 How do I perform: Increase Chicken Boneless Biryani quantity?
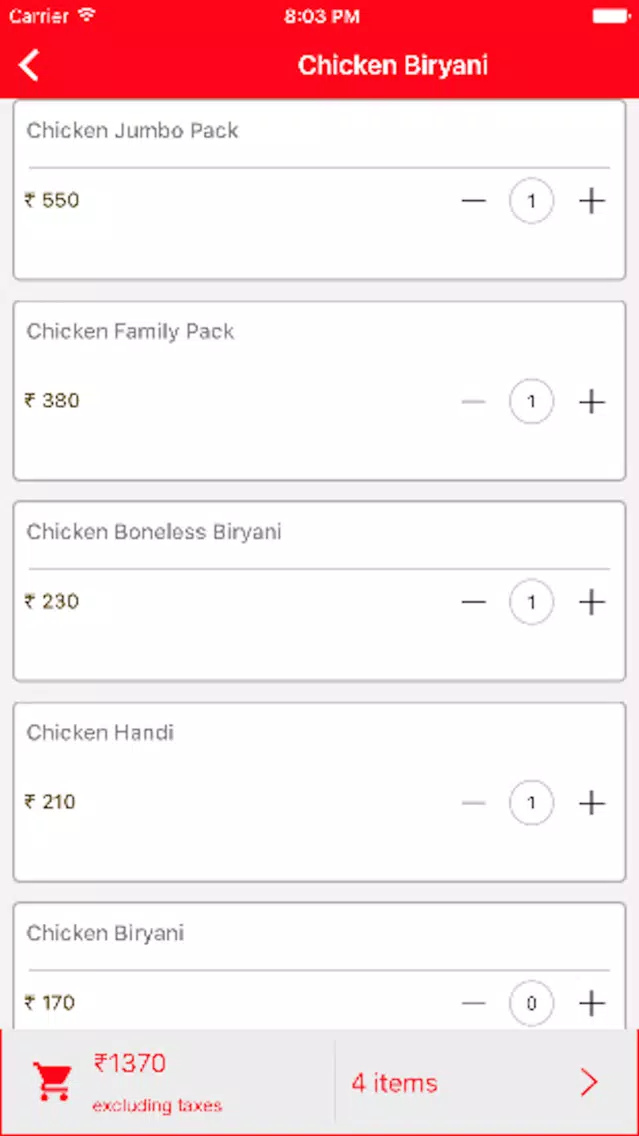(x=592, y=602)
